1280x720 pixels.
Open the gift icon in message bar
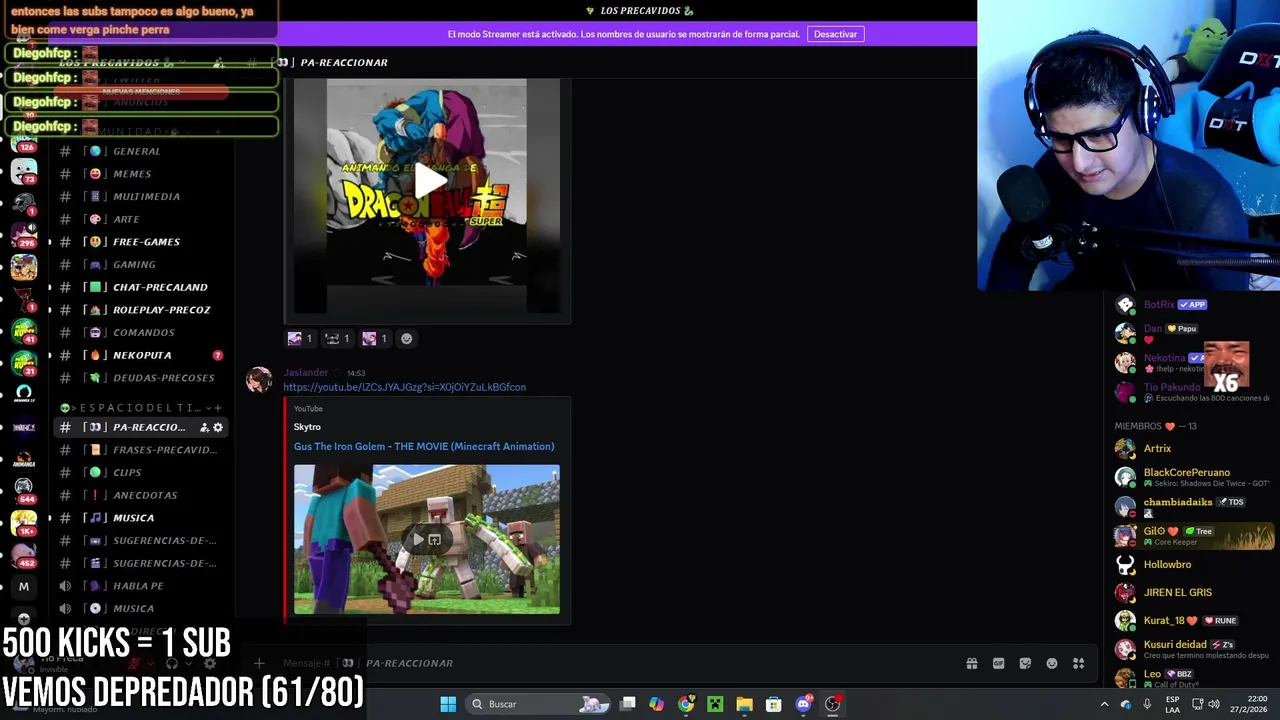tap(972, 663)
